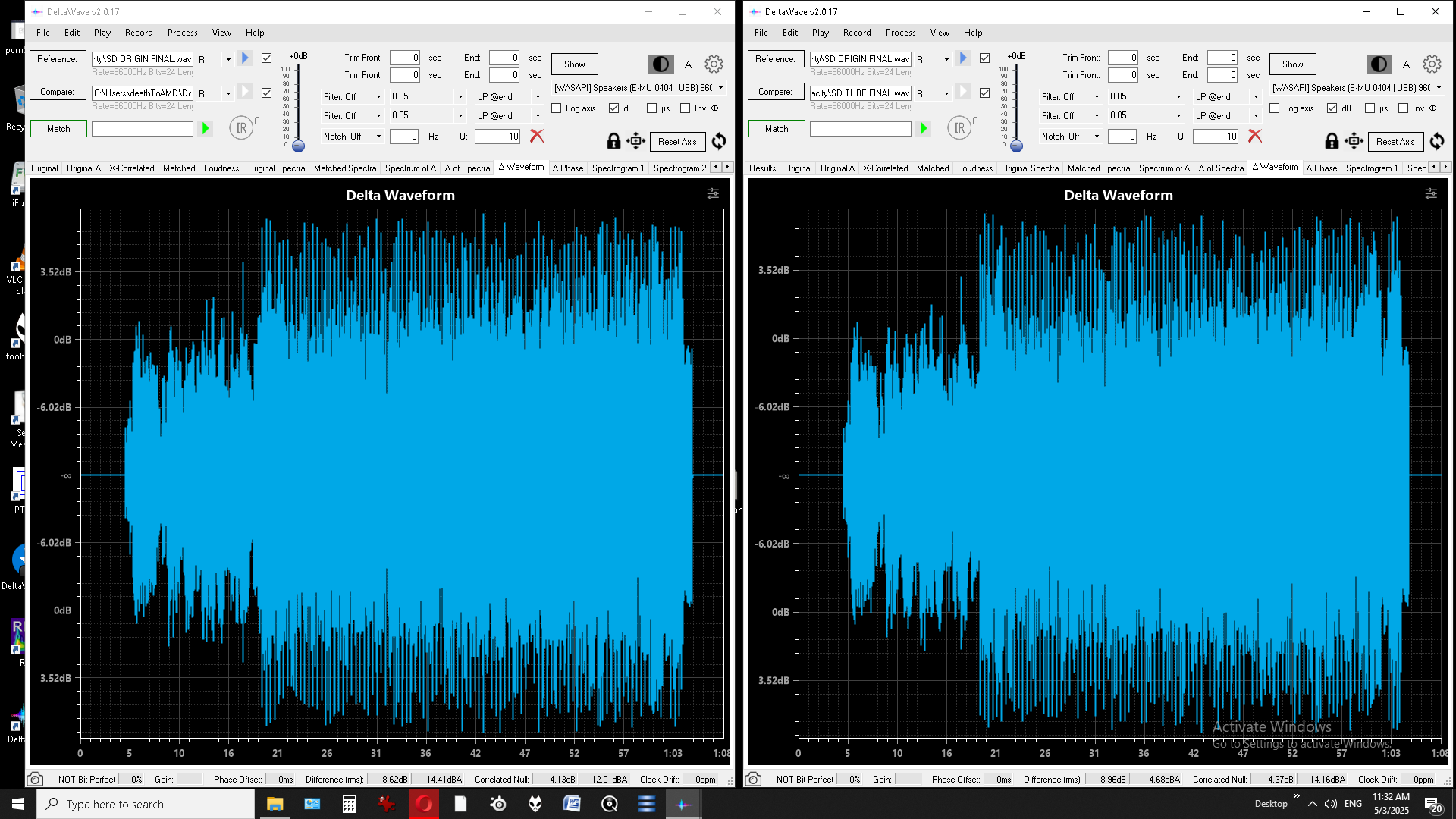
Task: Click the camera snapshot icon in left window
Action: click(35, 779)
